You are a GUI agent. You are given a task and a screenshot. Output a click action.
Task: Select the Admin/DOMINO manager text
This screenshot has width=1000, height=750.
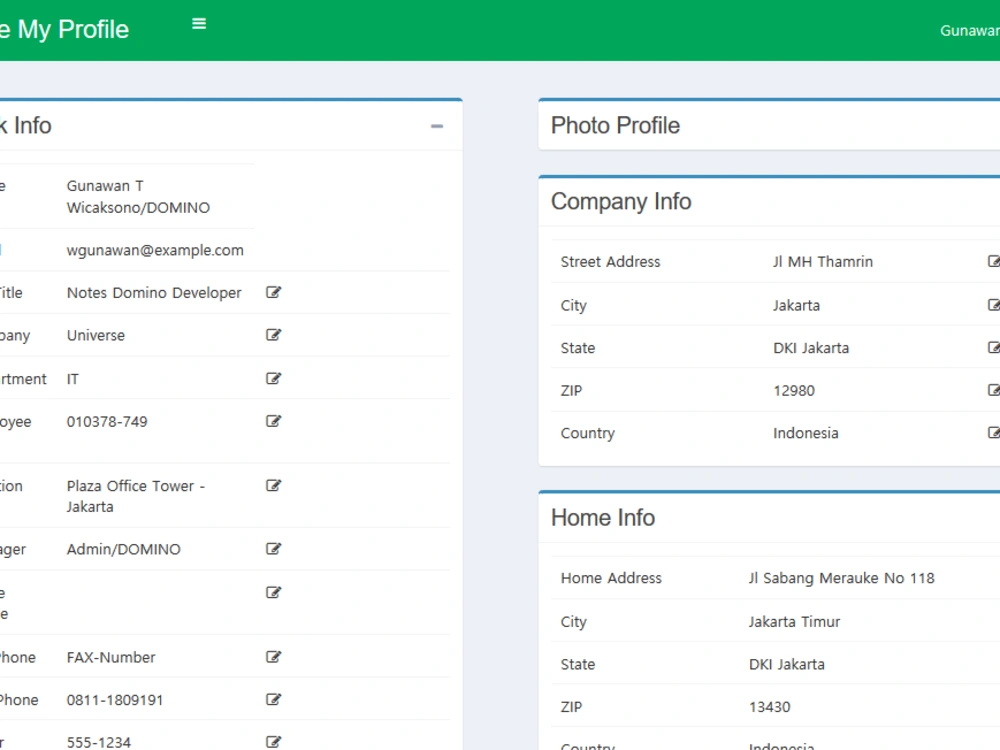pos(124,549)
